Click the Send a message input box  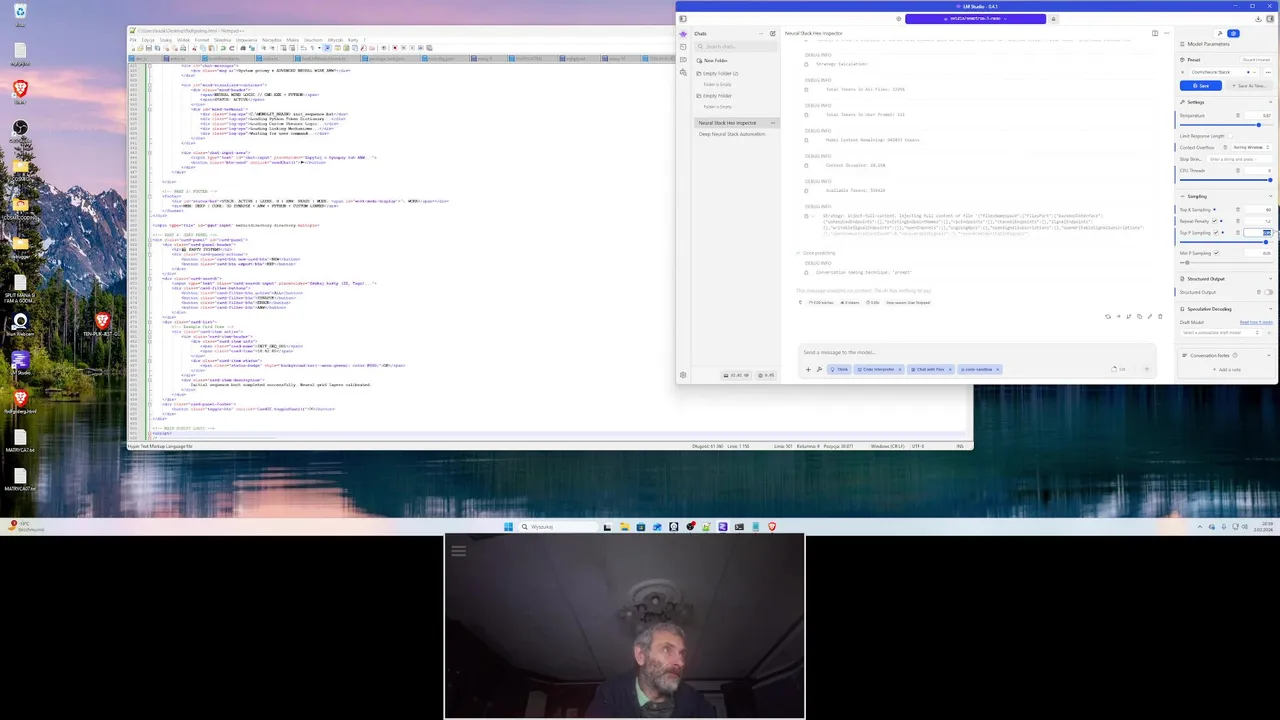(x=978, y=352)
